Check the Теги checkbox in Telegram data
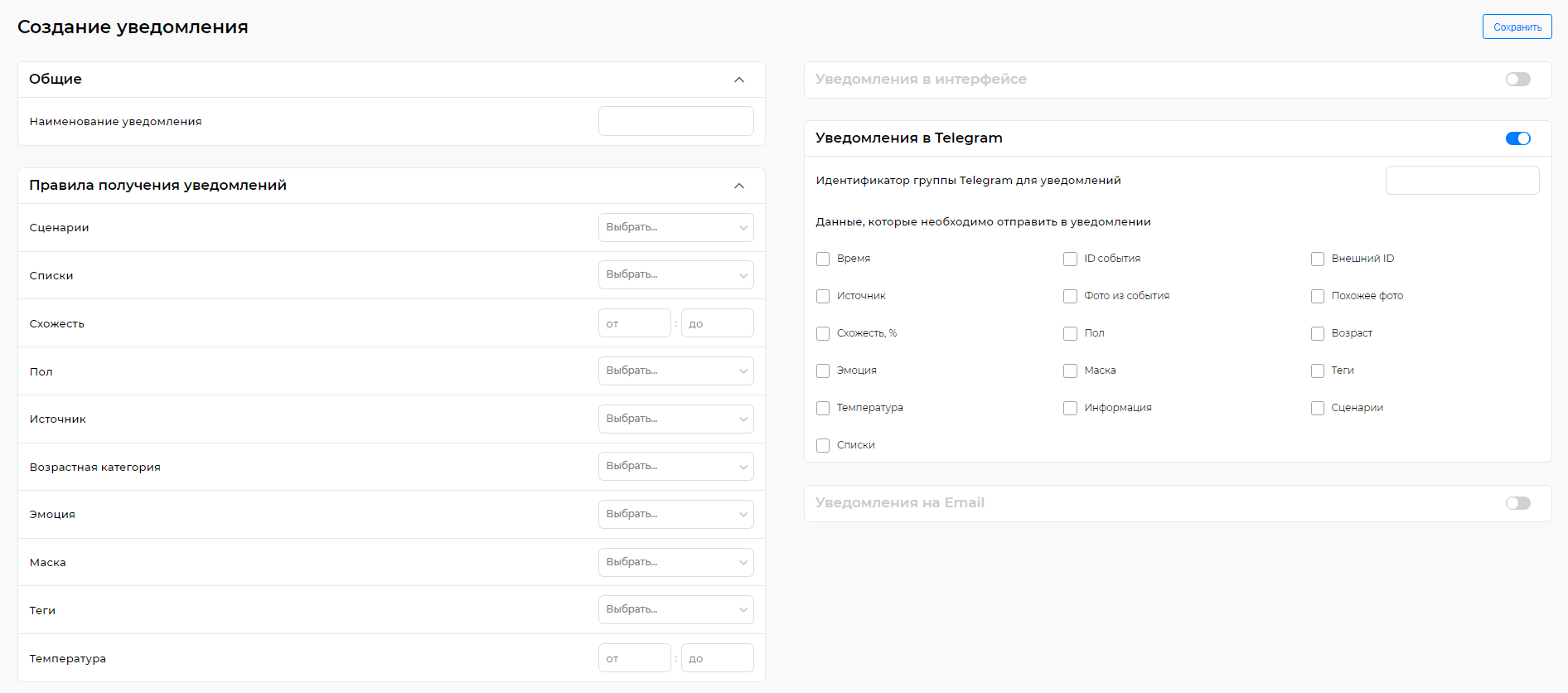The image size is (1568, 693). pos(1318,371)
